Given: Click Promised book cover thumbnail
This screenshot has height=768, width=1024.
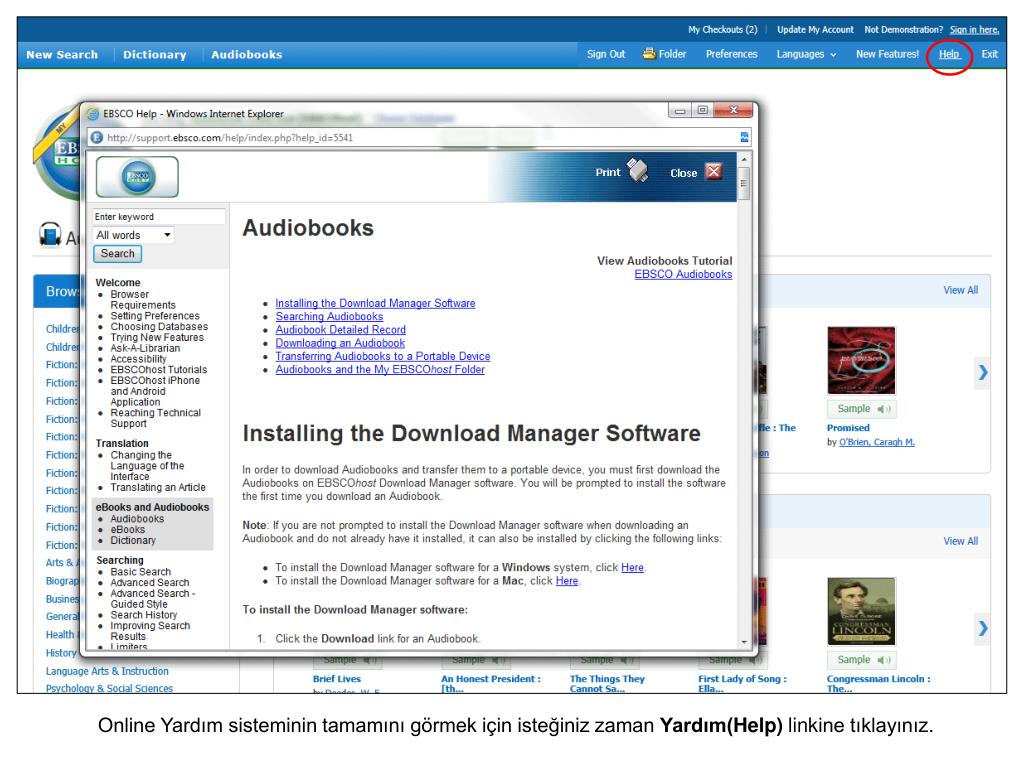Looking at the screenshot, I should 861,360.
